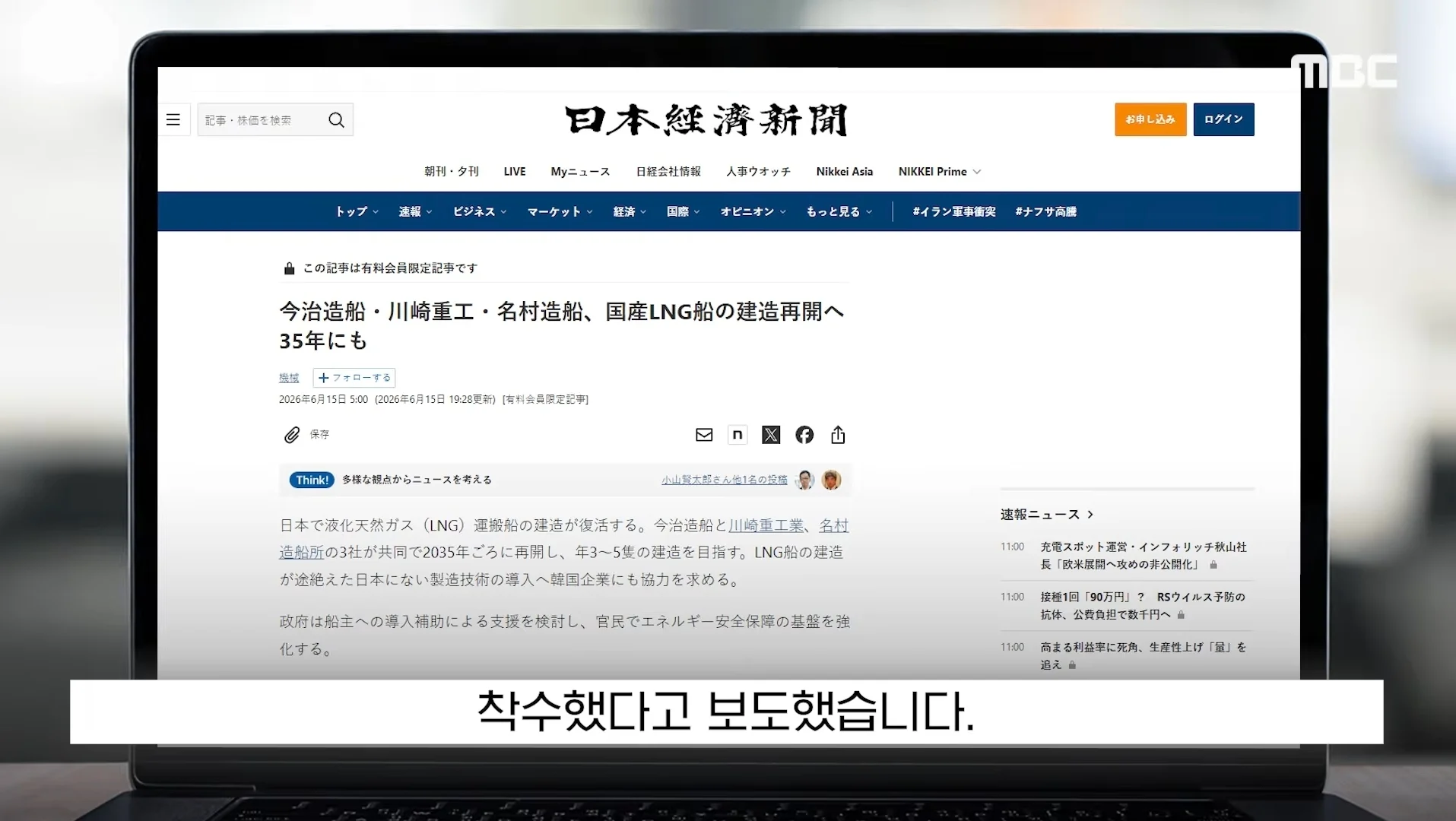The width and height of the screenshot is (1456, 821).
Task: Open the 機械 topic tag link
Action: click(289, 378)
